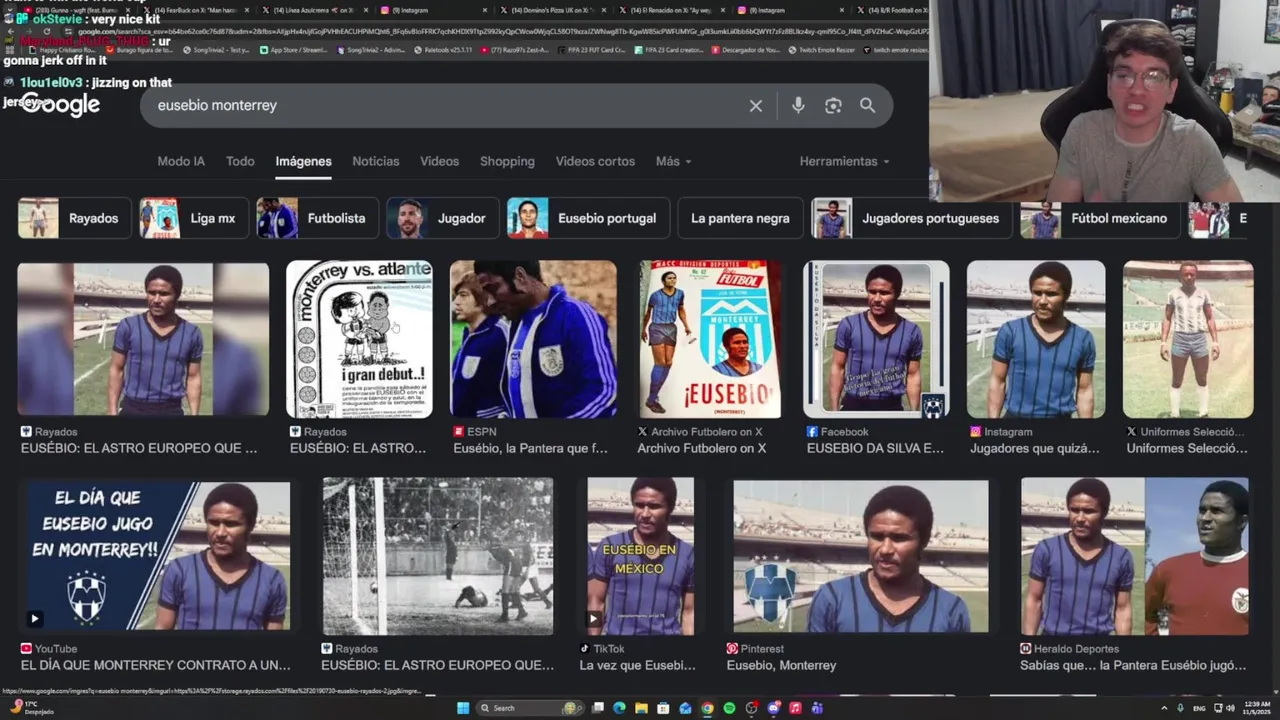This screenshot has width=1280, height=720.
Task: Open volume control in system tray
Action: 1230,708
